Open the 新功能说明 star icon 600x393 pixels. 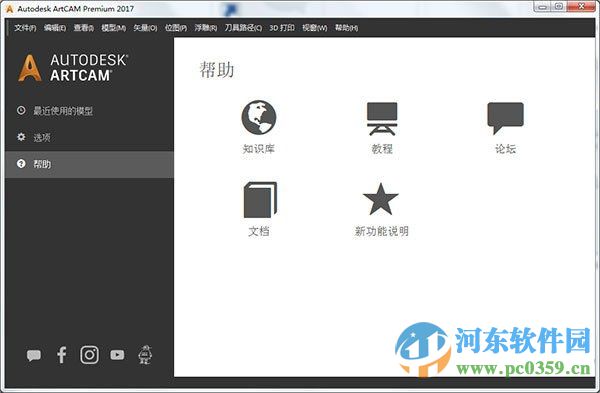click(381, 199)
